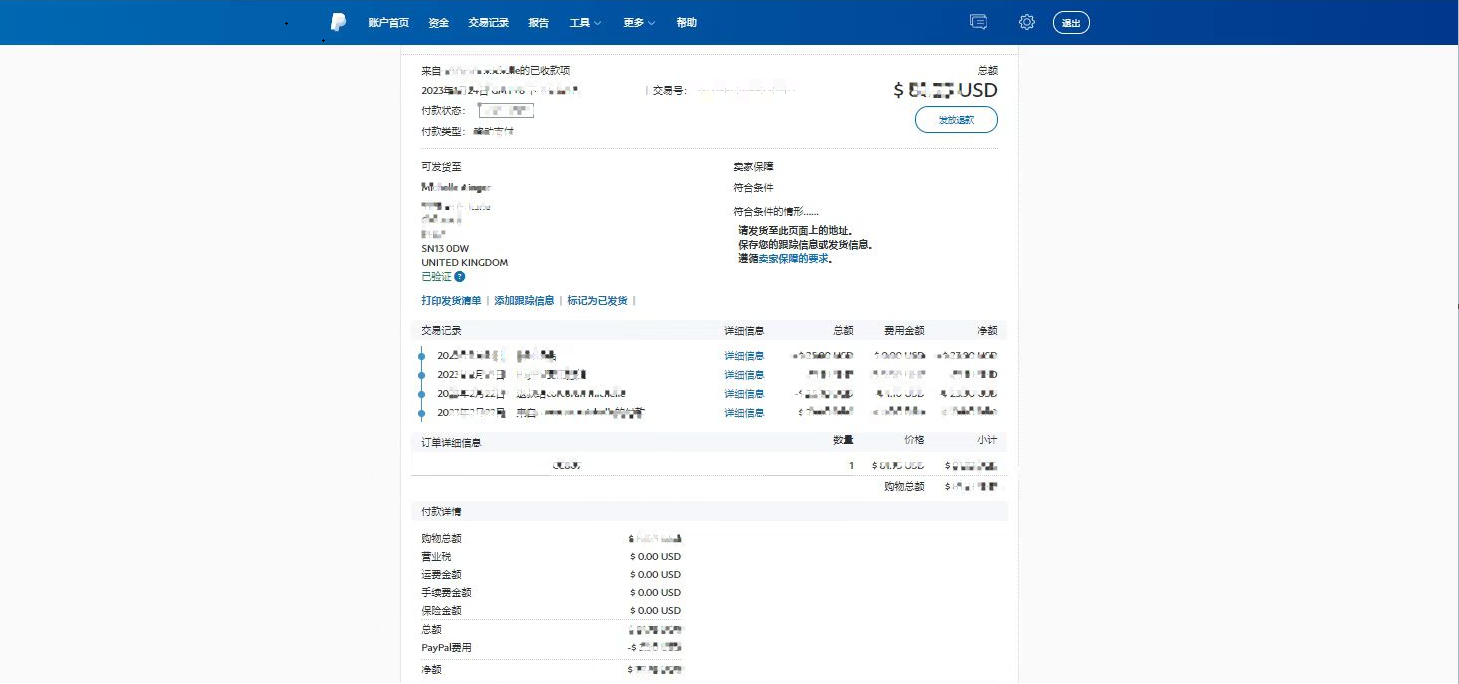Click the timeline dot of first transaction
Viewport: 1459px width, 684px height.
click(422, 356)
